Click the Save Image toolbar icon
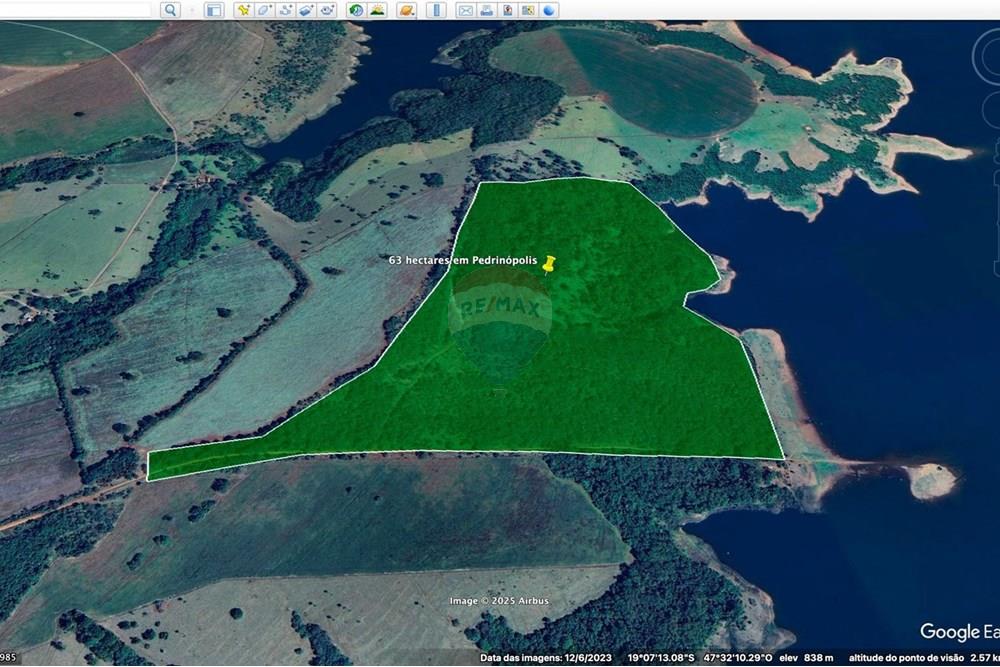Viewport: 1000px width, 667px height. click(507, 10)
